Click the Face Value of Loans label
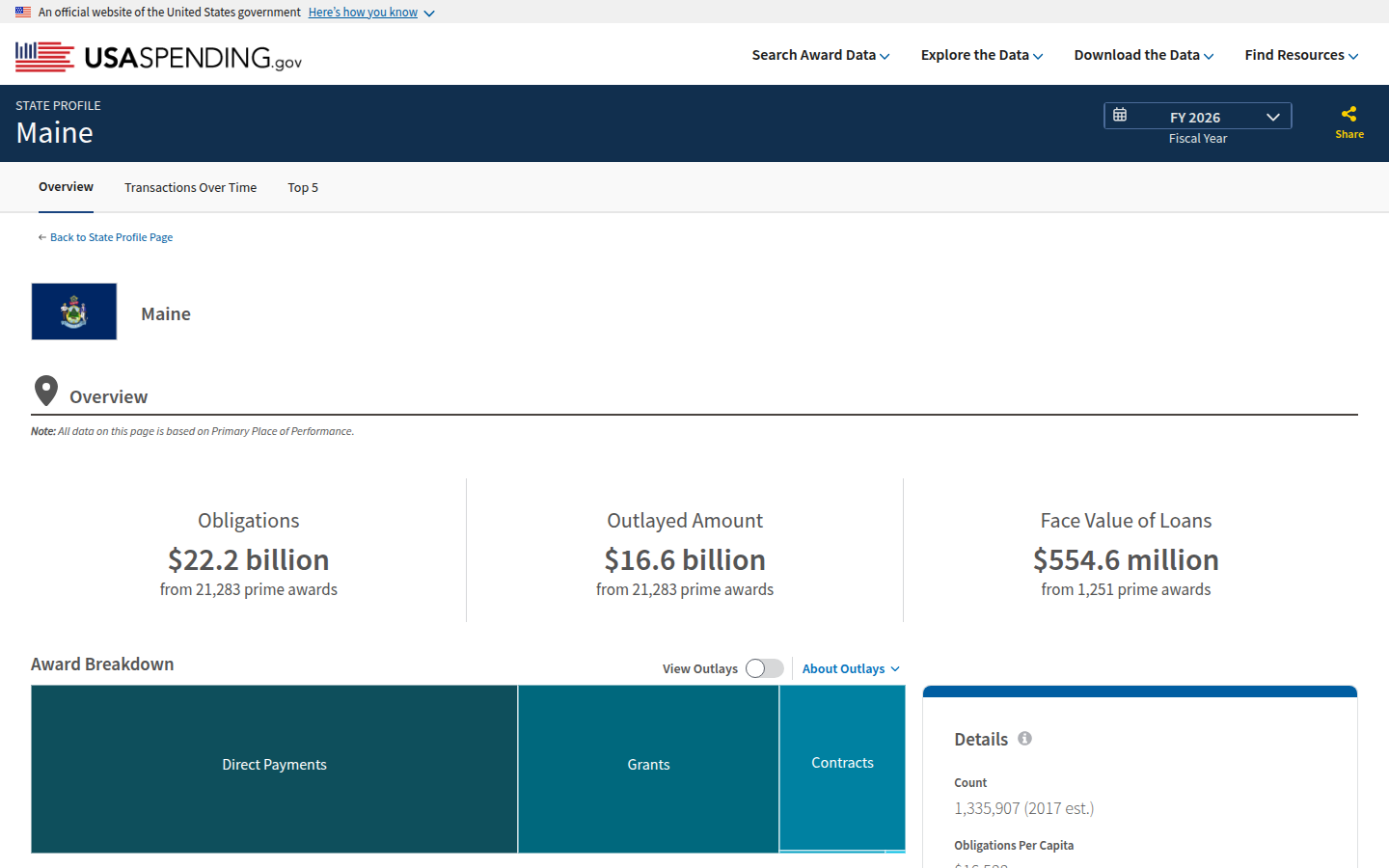 (1126, 521)
